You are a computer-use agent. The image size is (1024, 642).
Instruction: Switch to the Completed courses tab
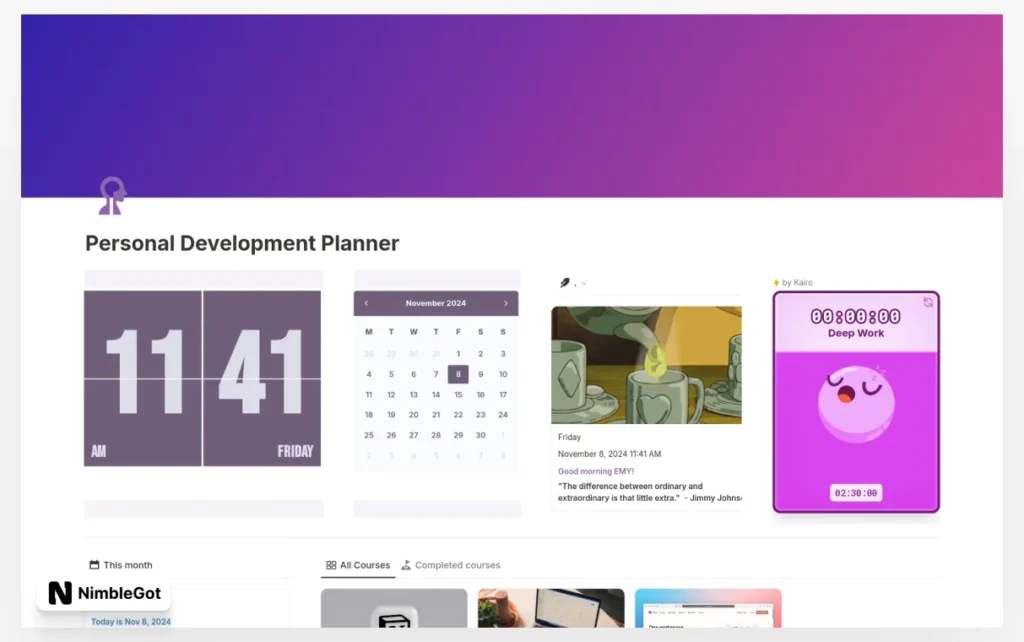[x=451, y=566]
